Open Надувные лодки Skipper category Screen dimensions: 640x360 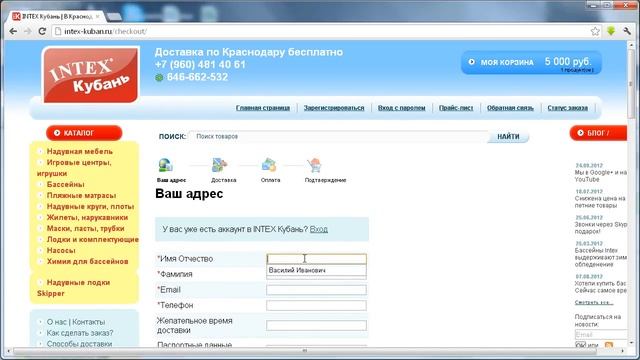73,288
